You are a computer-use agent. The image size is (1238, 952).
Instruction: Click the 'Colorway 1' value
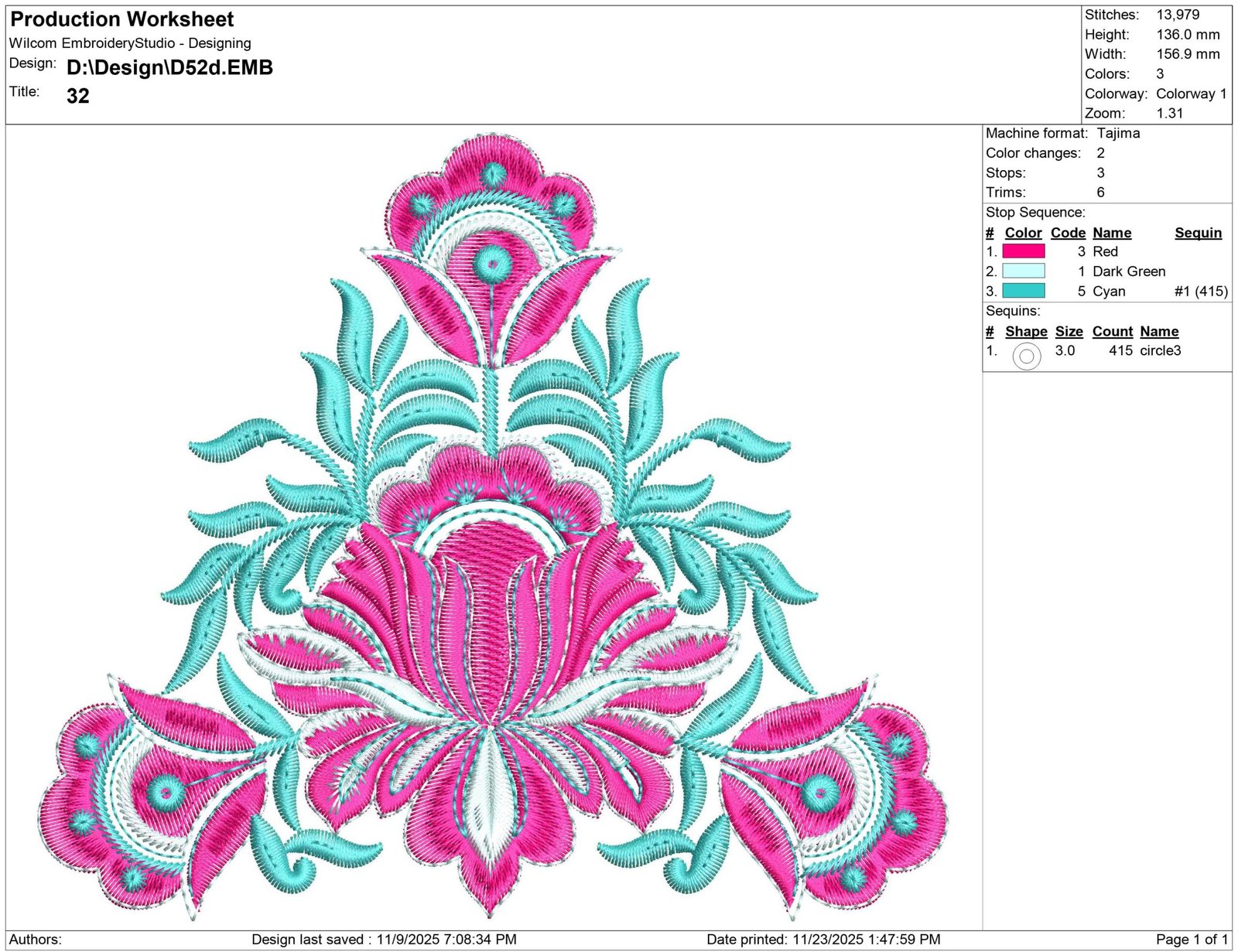(x=1191, y=94)
